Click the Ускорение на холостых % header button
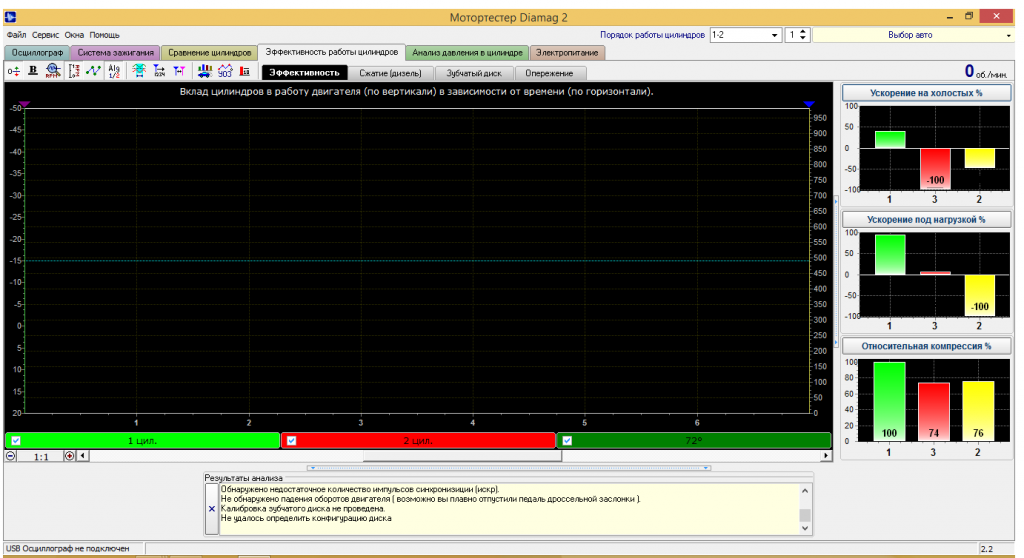This screenshot has width=1024, height=558. [926, 93]
